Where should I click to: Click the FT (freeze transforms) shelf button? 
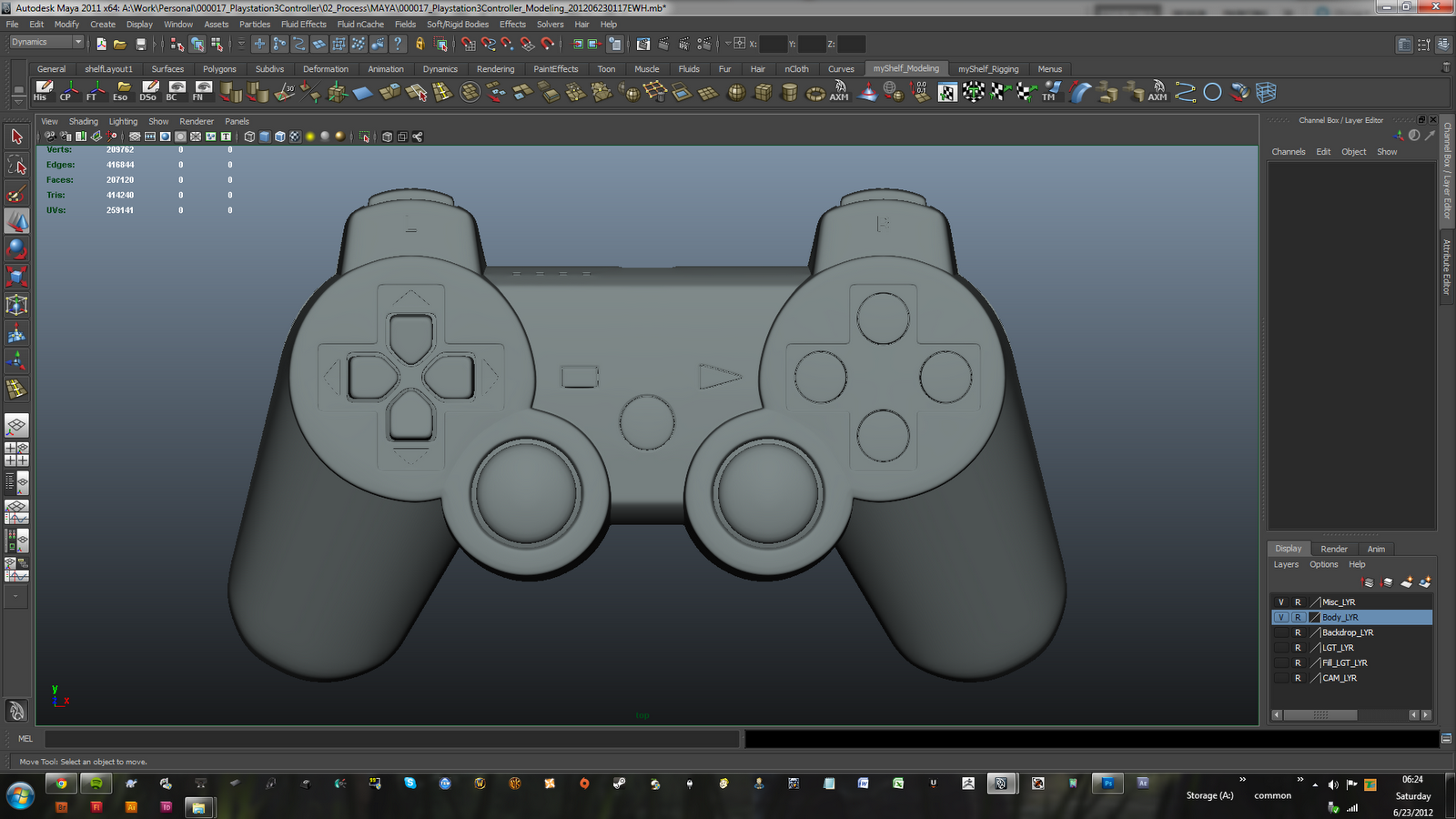pos(95,91)
